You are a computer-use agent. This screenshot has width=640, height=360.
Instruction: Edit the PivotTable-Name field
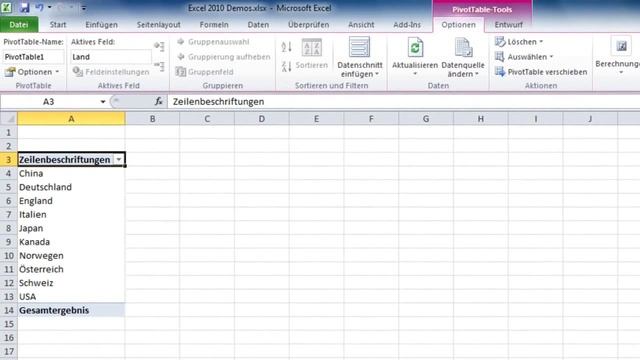[33, 57]
